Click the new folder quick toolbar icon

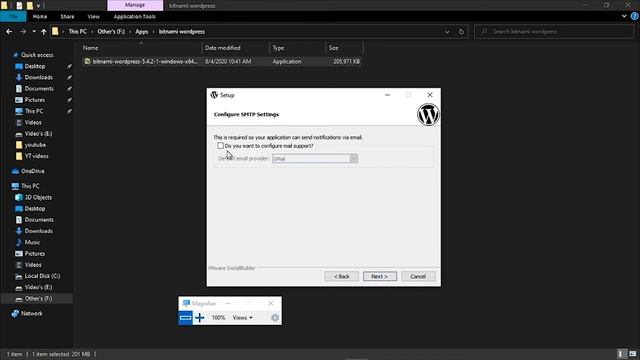tap(30, 5)
